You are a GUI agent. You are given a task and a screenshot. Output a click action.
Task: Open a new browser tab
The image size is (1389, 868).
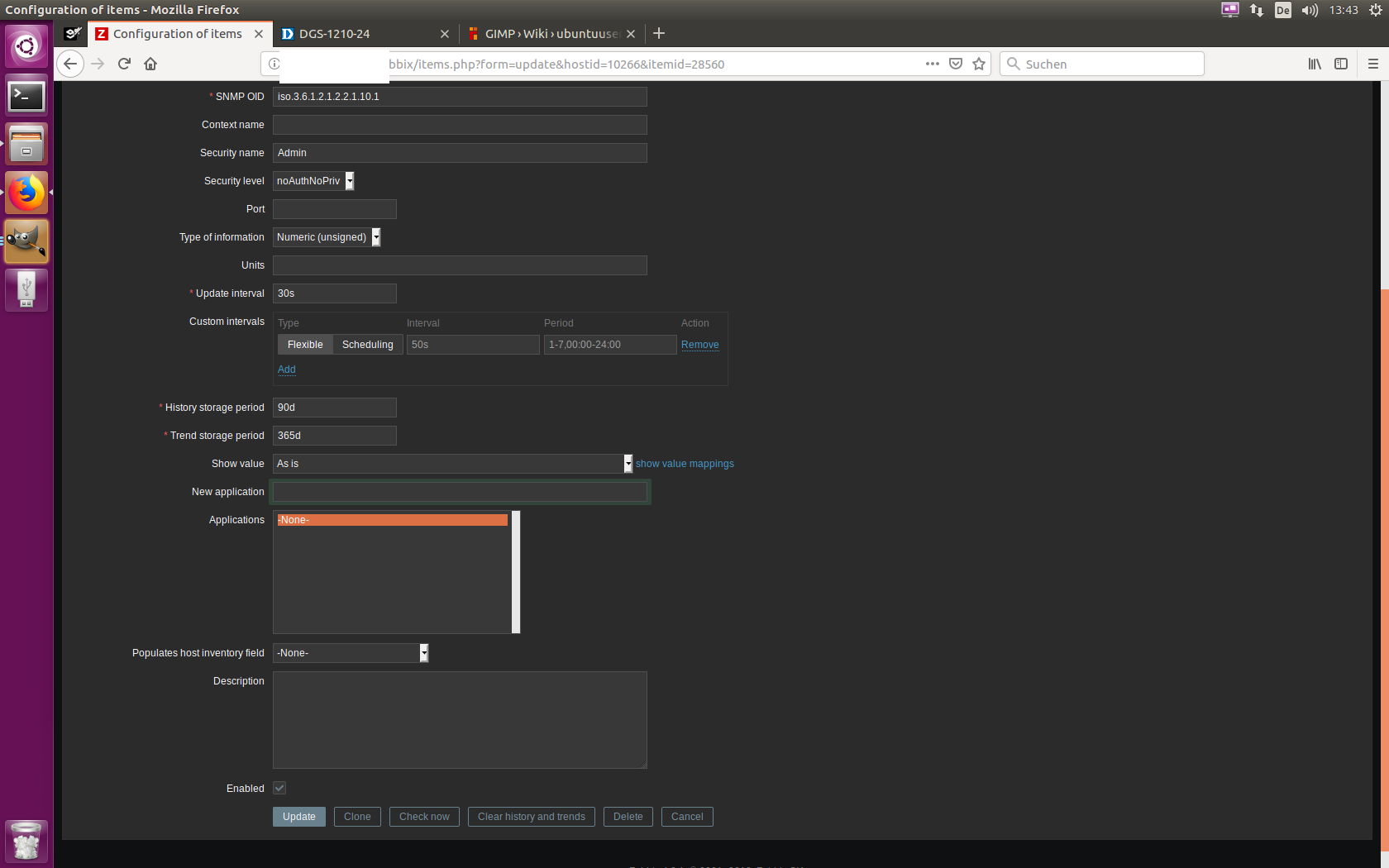click(659, 33)
